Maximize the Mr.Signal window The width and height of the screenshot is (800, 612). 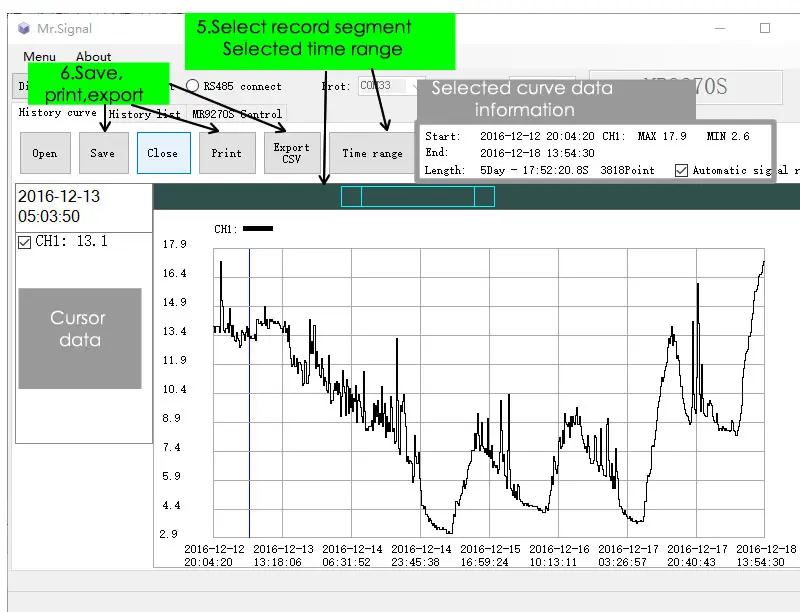click(765, 28)
